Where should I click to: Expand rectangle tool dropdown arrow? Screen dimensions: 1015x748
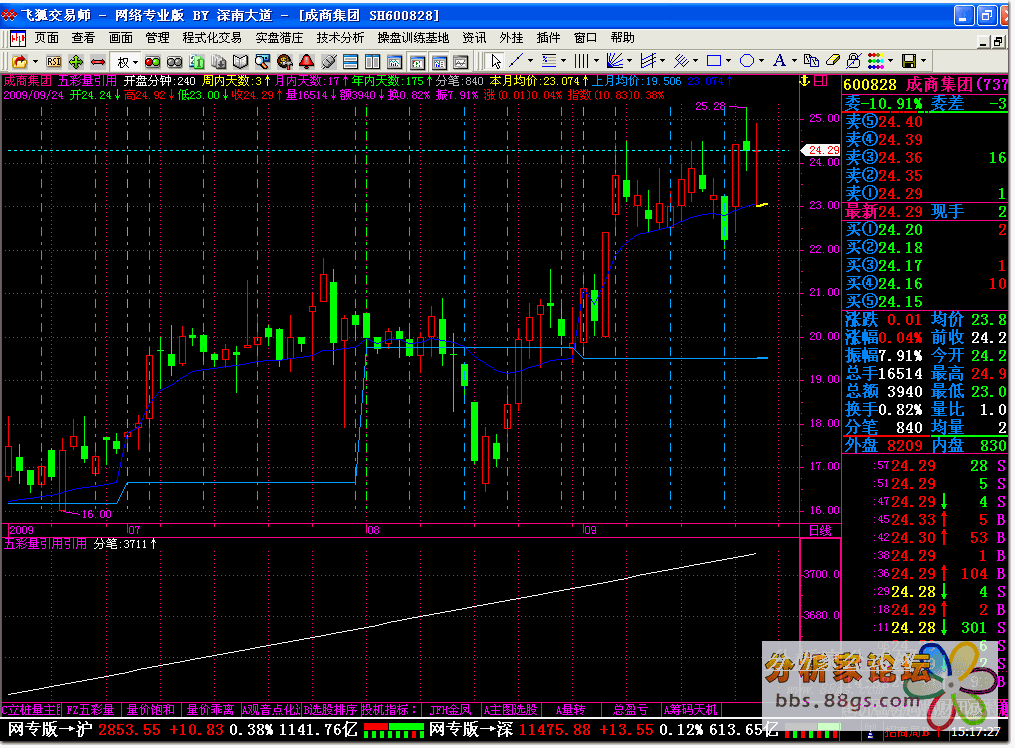pos(729,61)
